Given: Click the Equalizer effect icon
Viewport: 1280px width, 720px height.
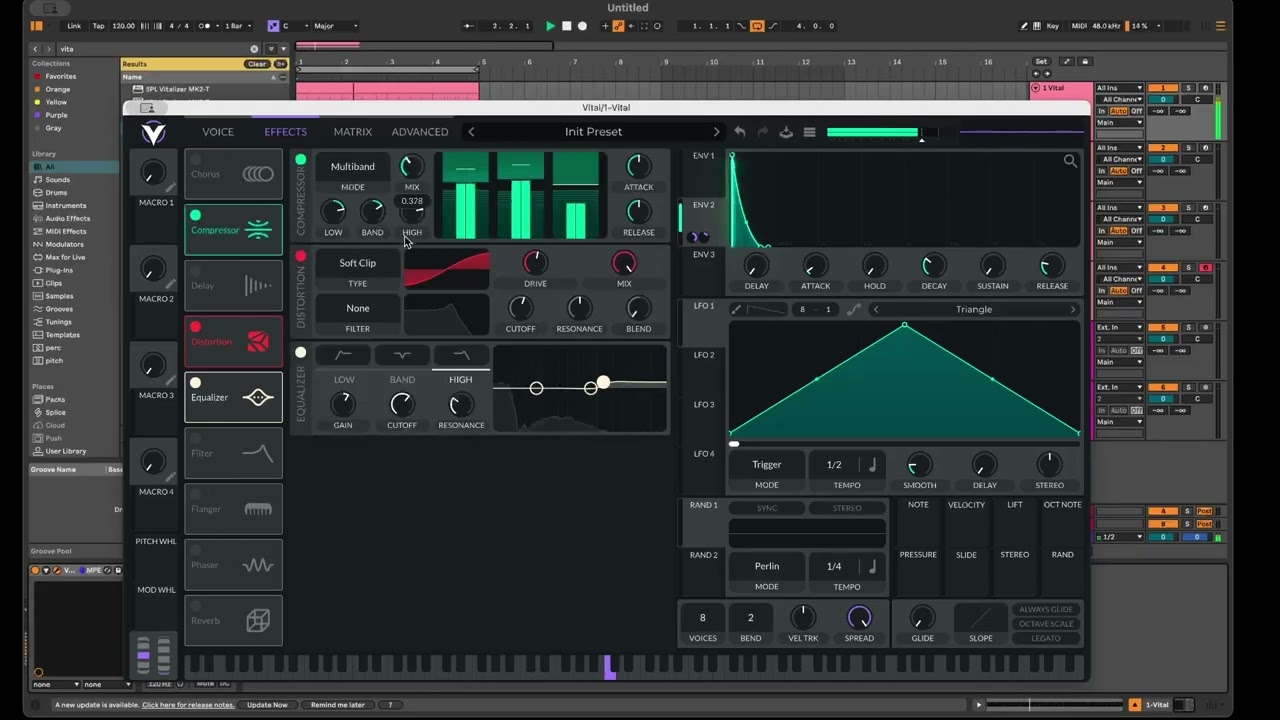Looking at the screenshot, I should pyautogui.click(x=258, y=397).
